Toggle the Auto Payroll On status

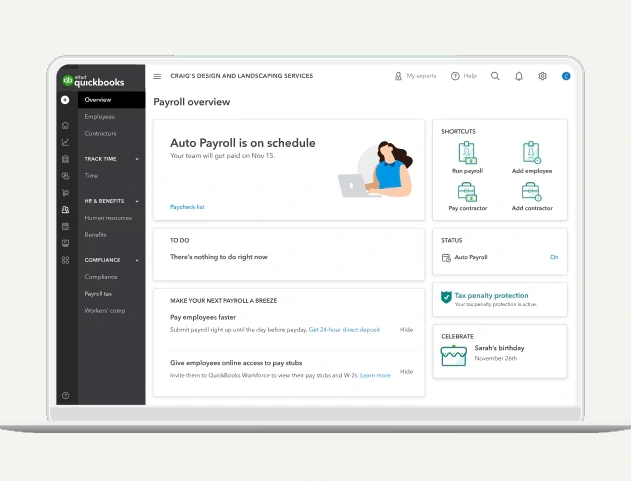pyautogui.click(x=554, y=257)
